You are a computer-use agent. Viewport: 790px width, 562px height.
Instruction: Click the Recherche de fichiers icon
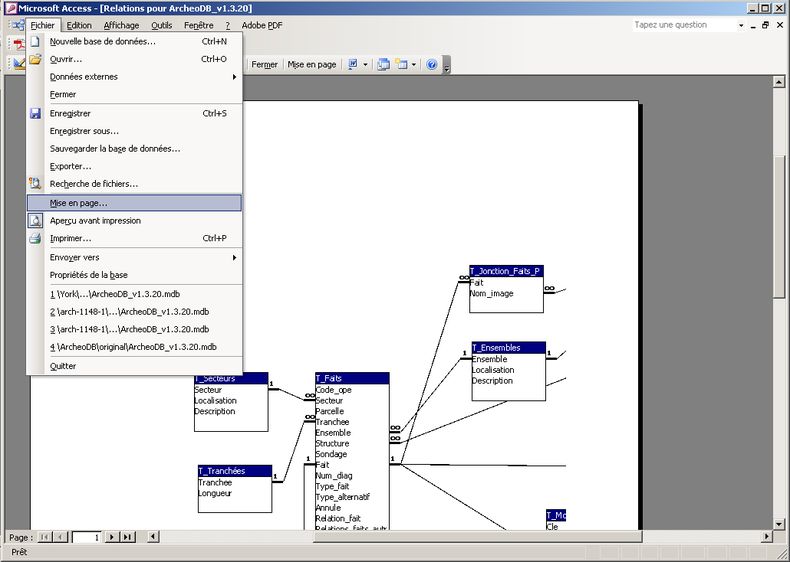(35, 183)
